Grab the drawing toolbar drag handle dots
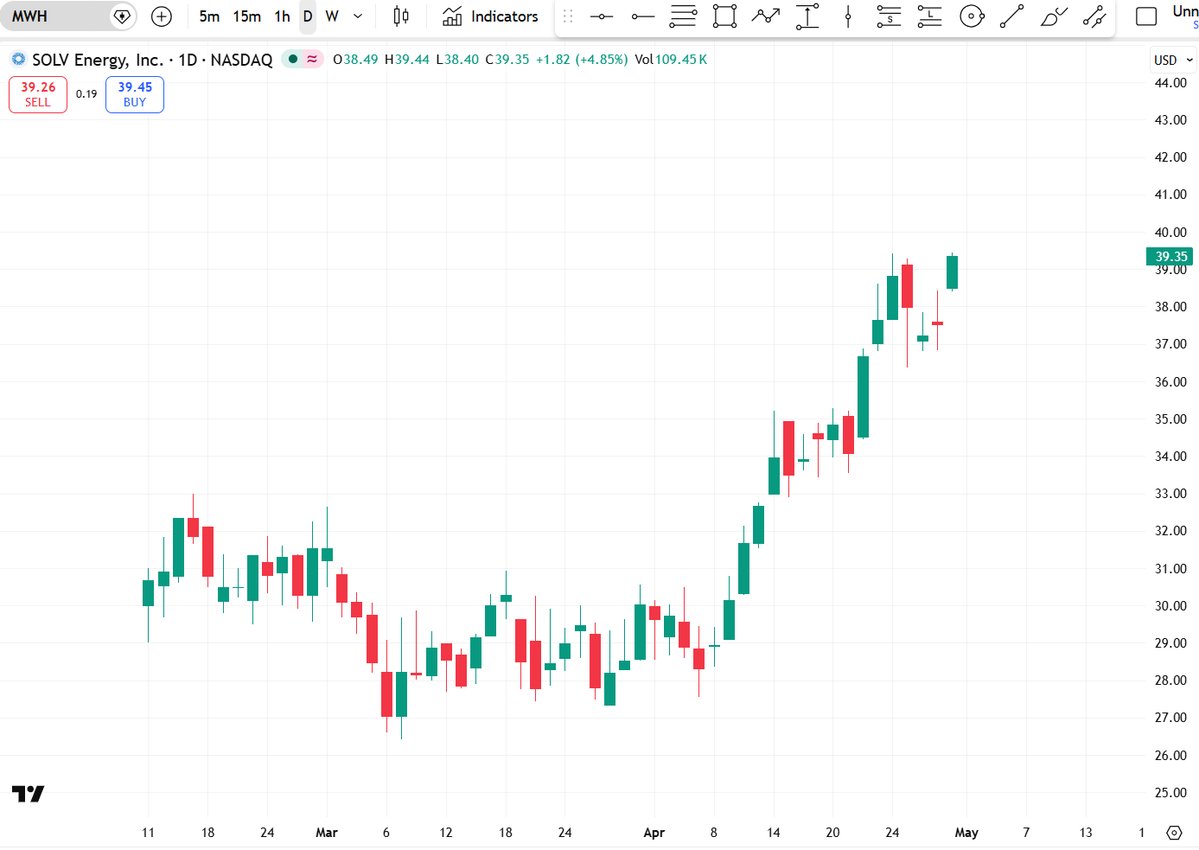 click(x=567, y=16)
